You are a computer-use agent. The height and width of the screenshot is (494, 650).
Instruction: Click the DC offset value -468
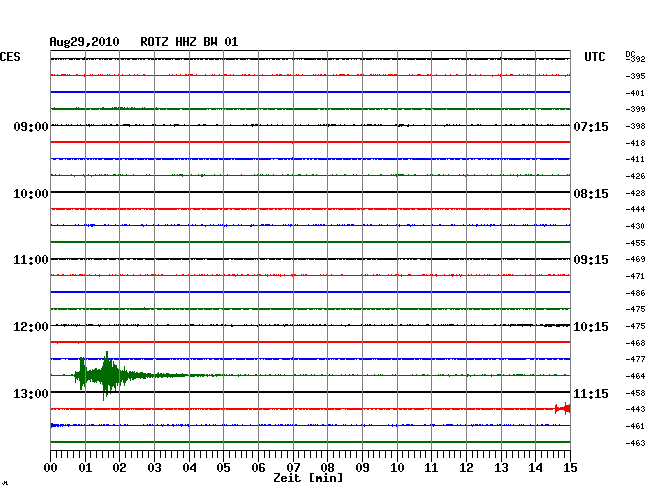point(635,343)
